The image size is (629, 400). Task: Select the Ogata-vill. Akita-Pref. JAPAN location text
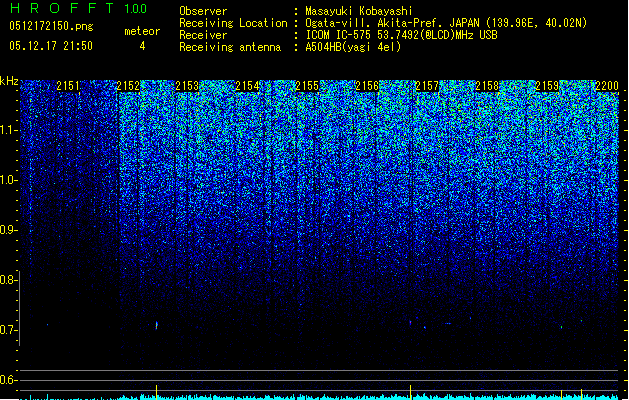[446, 23]
